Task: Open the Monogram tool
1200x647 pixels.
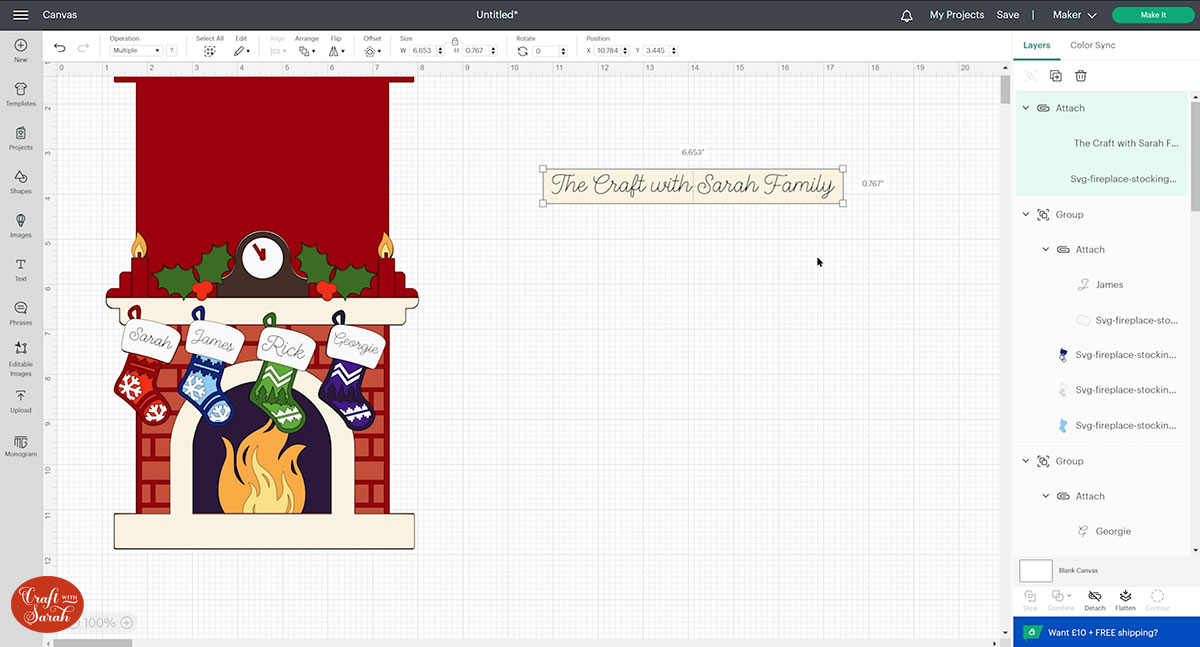Action: (20, 444)
